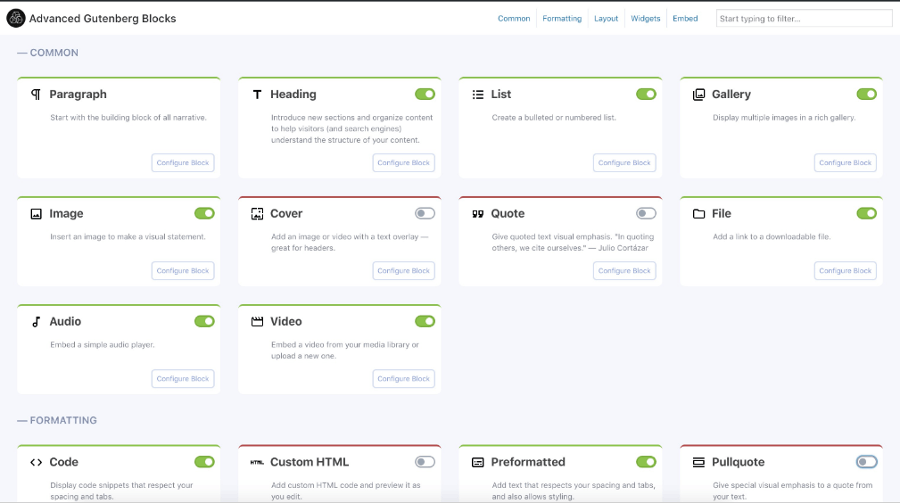Click the Video clapper icon
Image resolution: width=900 pixels, height=503 pixels.
point(257,322)
